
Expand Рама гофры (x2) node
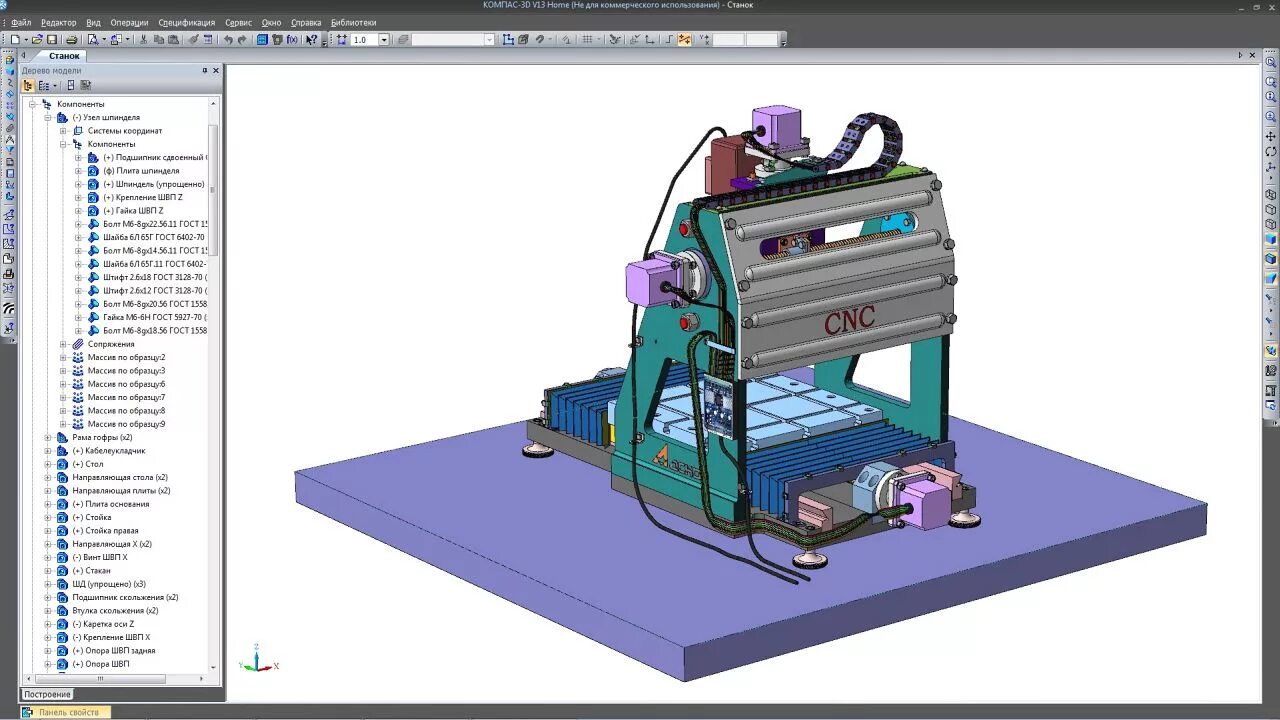coord(47,437)
